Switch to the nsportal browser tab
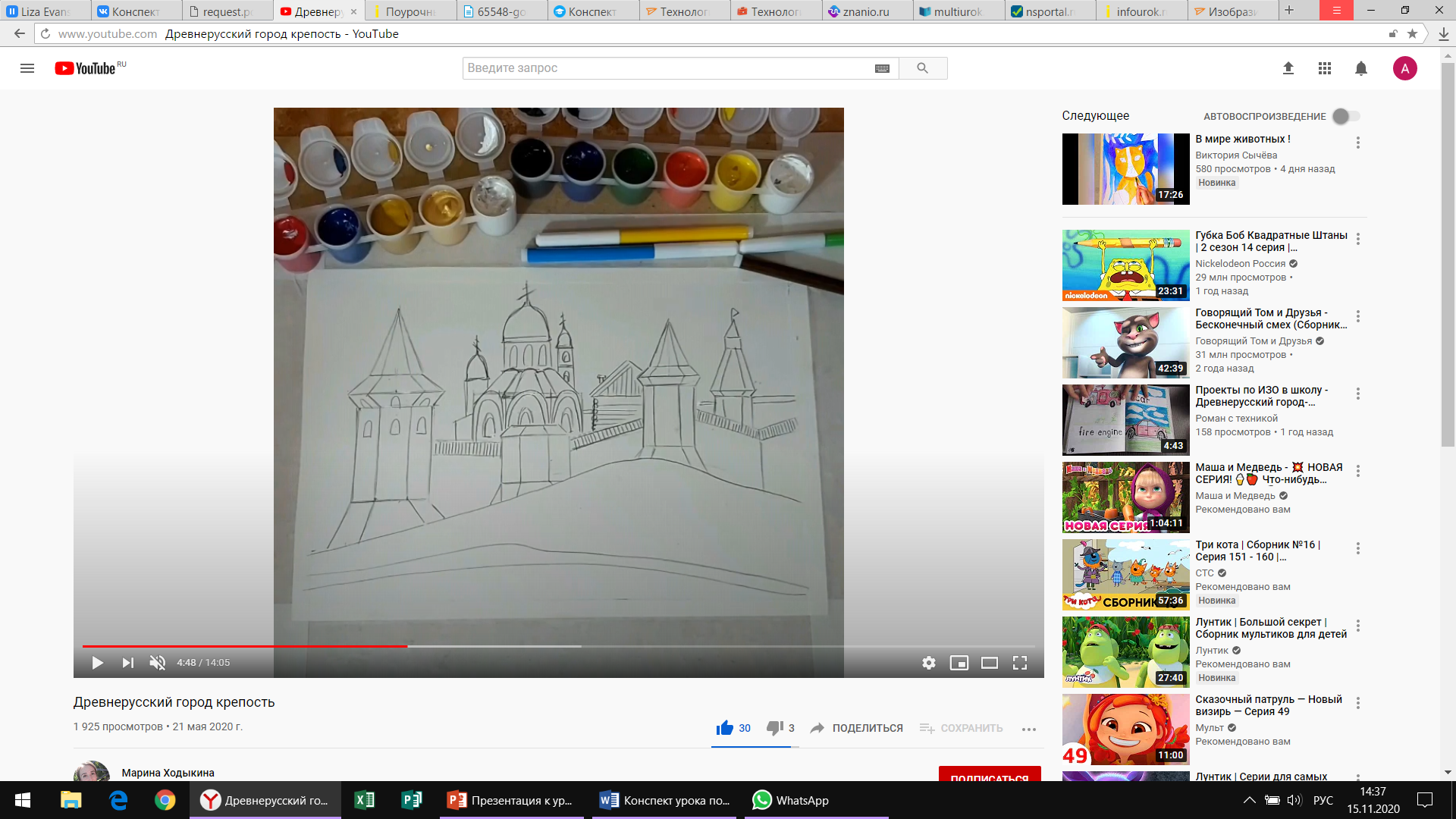The height and width of the screenshot is (819, 1456). [x=1050, y=11]
